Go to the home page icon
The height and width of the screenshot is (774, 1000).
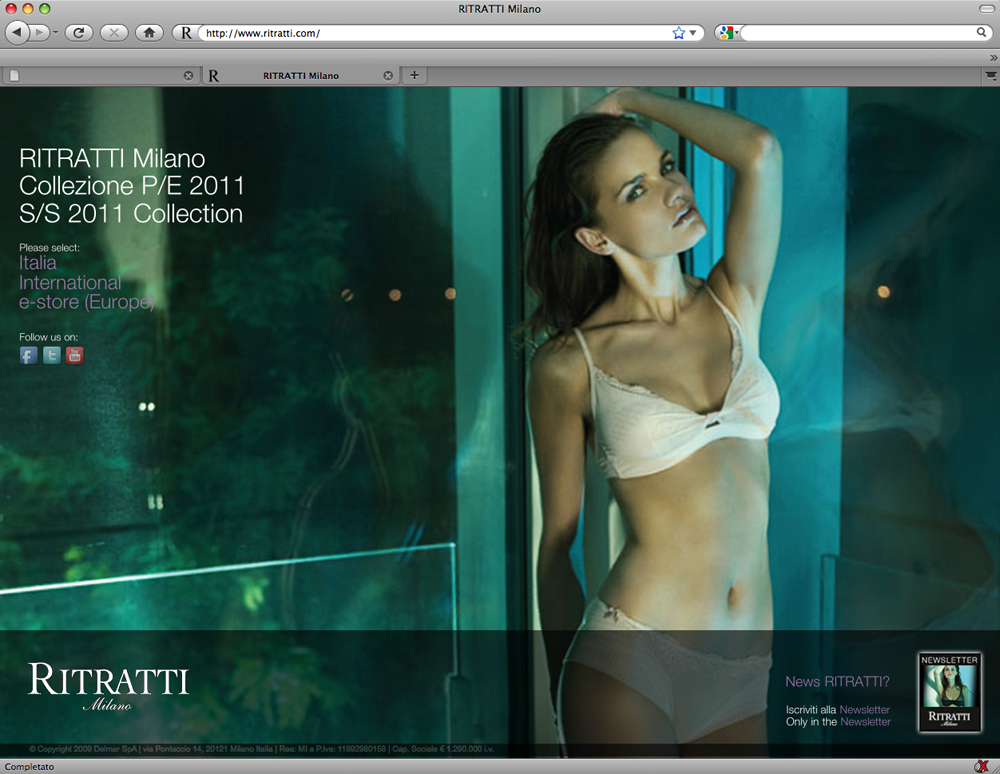pos(149,33)
